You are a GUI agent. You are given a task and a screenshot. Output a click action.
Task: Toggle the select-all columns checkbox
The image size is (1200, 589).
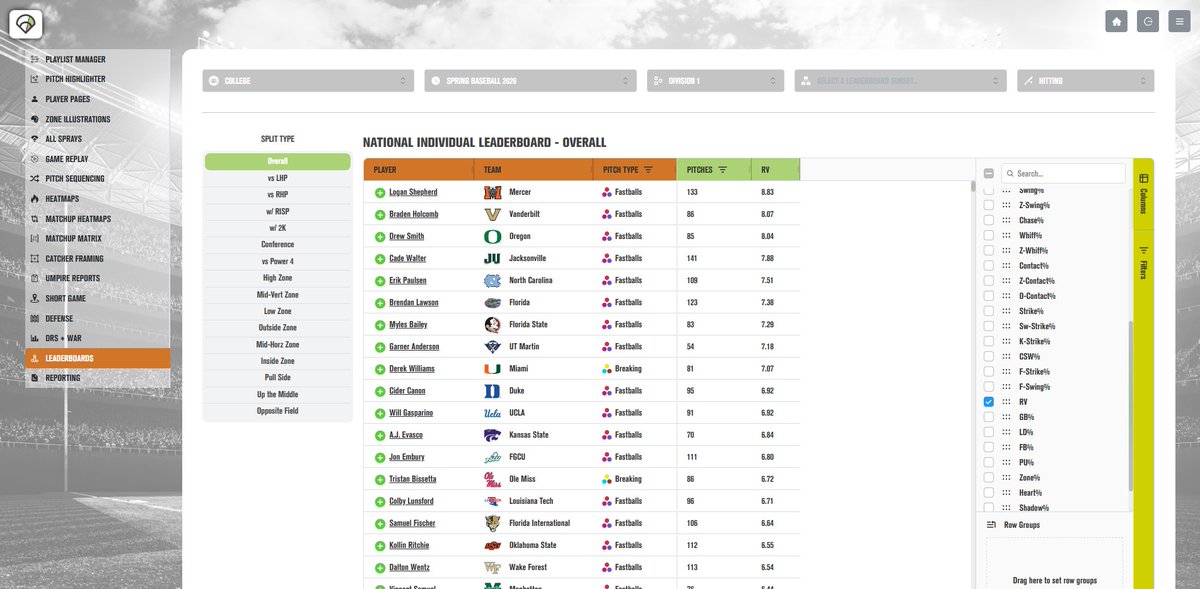pyautogui.click(x=989, y=173)
